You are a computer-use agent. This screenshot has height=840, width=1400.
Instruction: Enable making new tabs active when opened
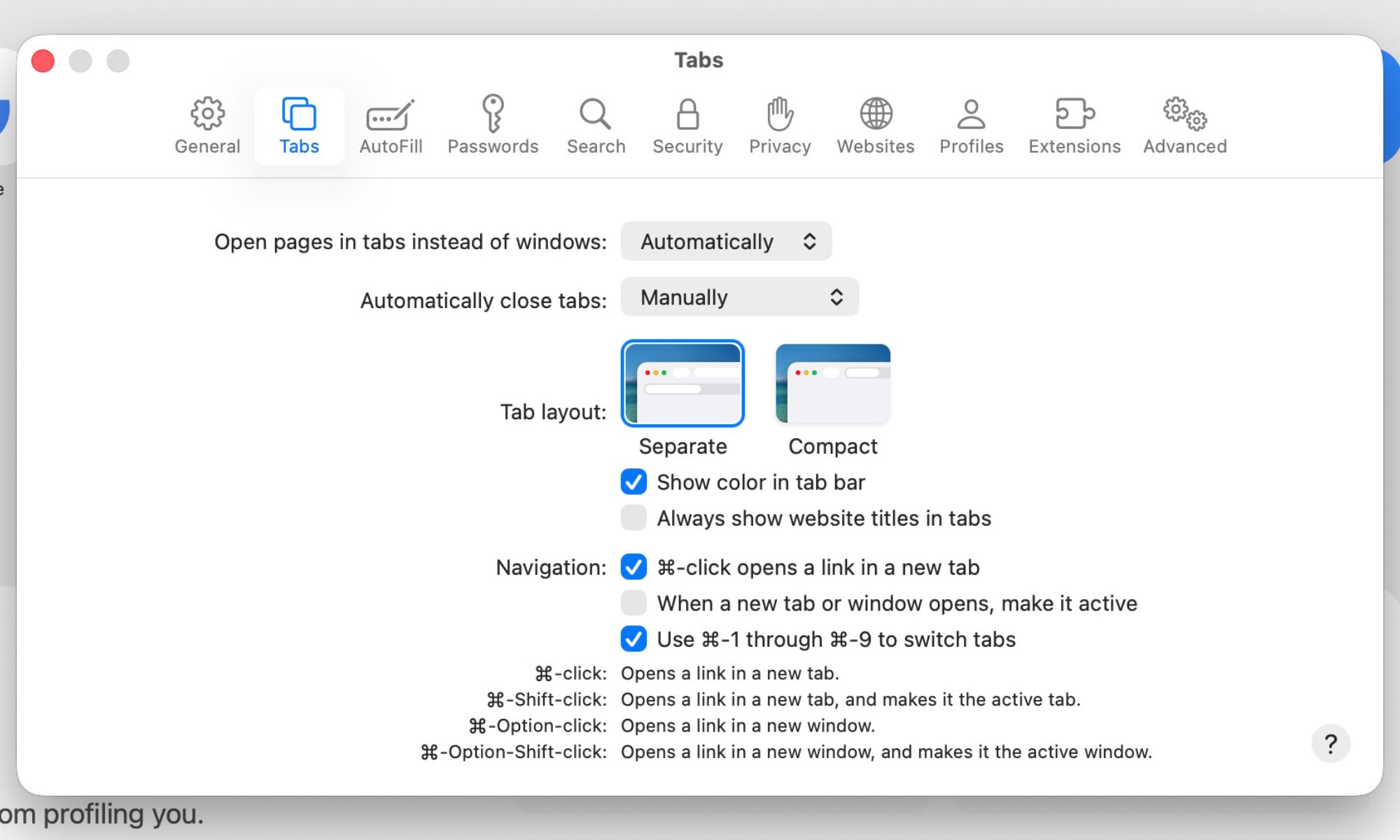click(x=633, y=603)
